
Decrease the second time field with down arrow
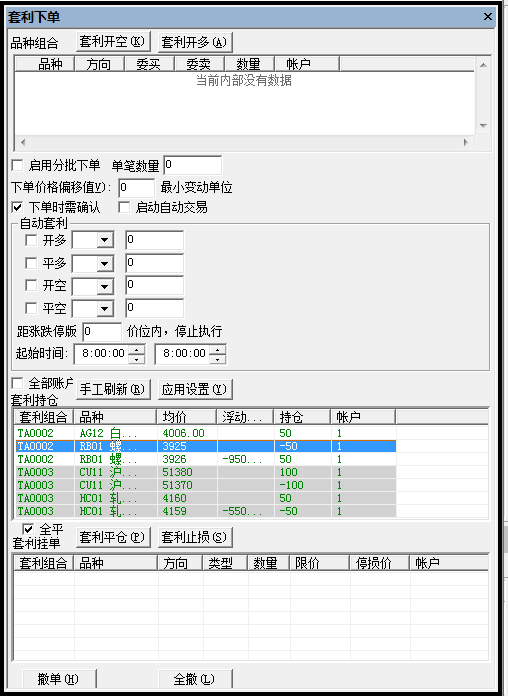click(x=218, y=359)
